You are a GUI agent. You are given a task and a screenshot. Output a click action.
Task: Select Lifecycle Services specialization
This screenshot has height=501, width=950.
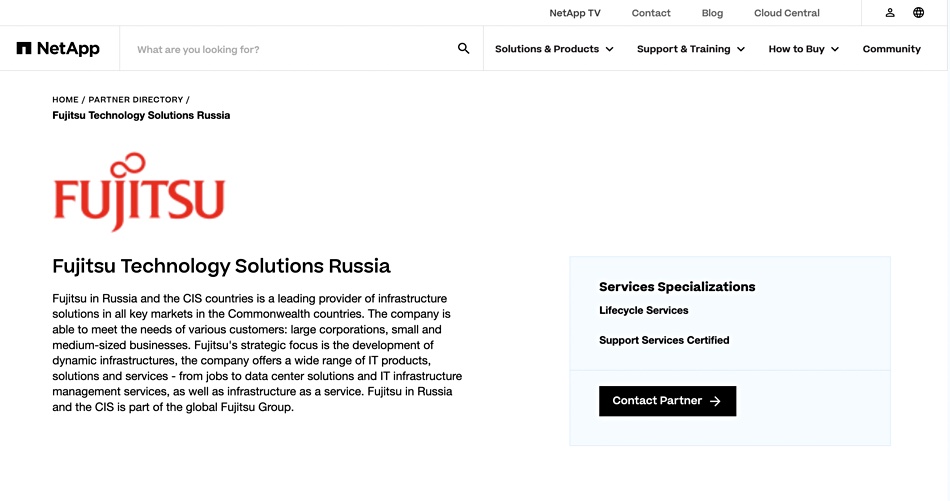[643, 310]
